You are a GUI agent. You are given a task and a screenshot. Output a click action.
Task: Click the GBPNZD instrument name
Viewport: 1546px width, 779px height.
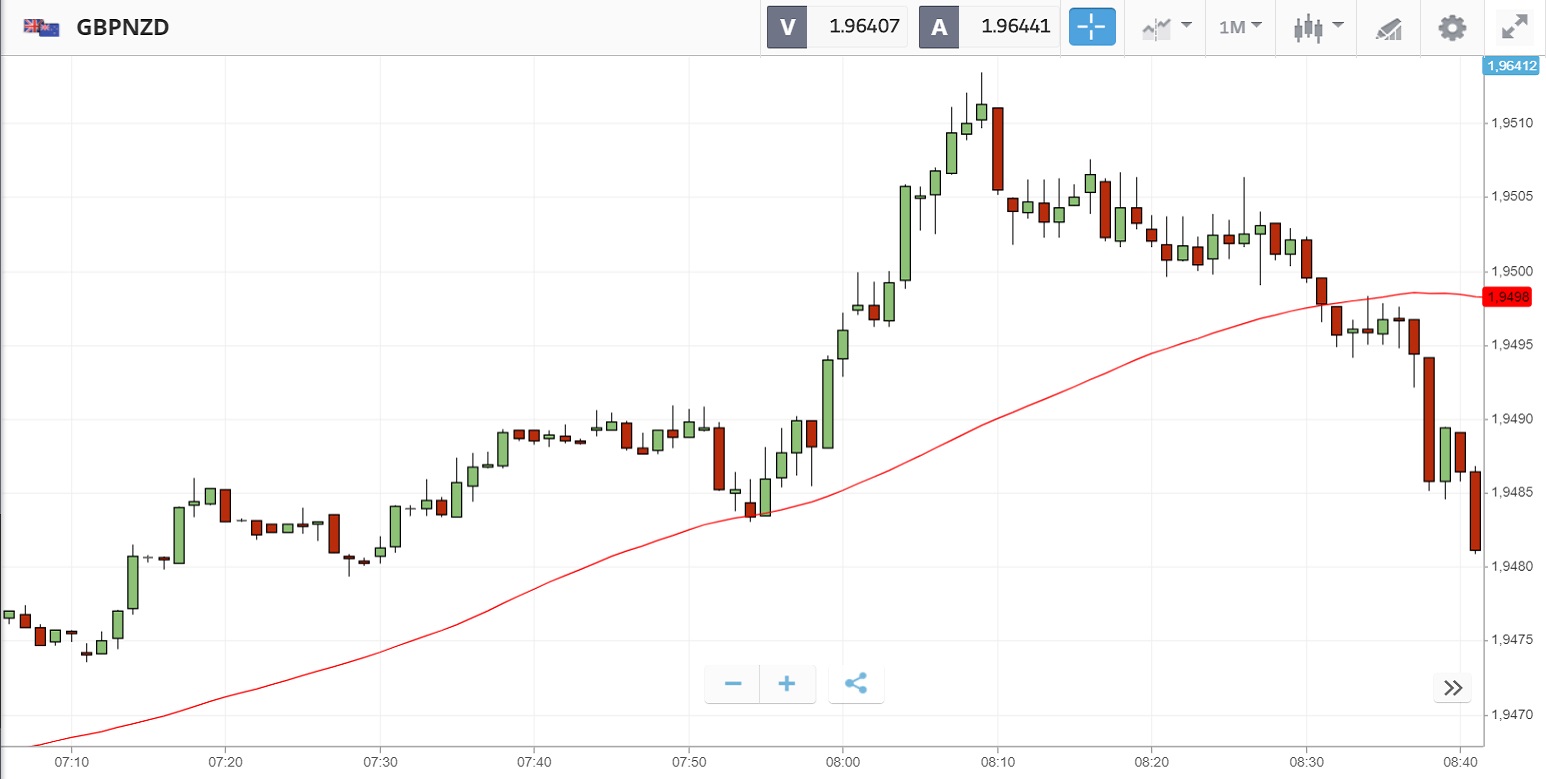(x=122, y=27)
